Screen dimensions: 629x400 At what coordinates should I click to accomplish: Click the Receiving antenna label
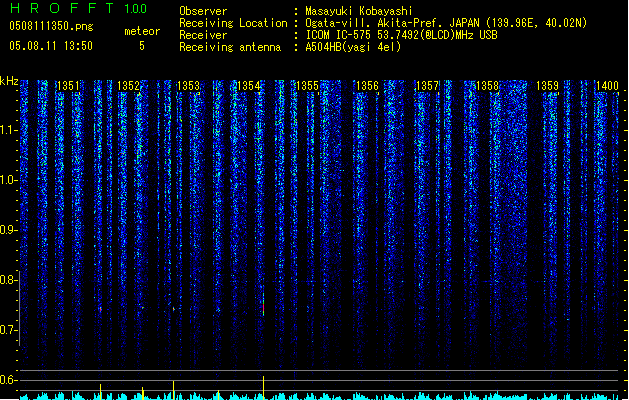(230, 47)
